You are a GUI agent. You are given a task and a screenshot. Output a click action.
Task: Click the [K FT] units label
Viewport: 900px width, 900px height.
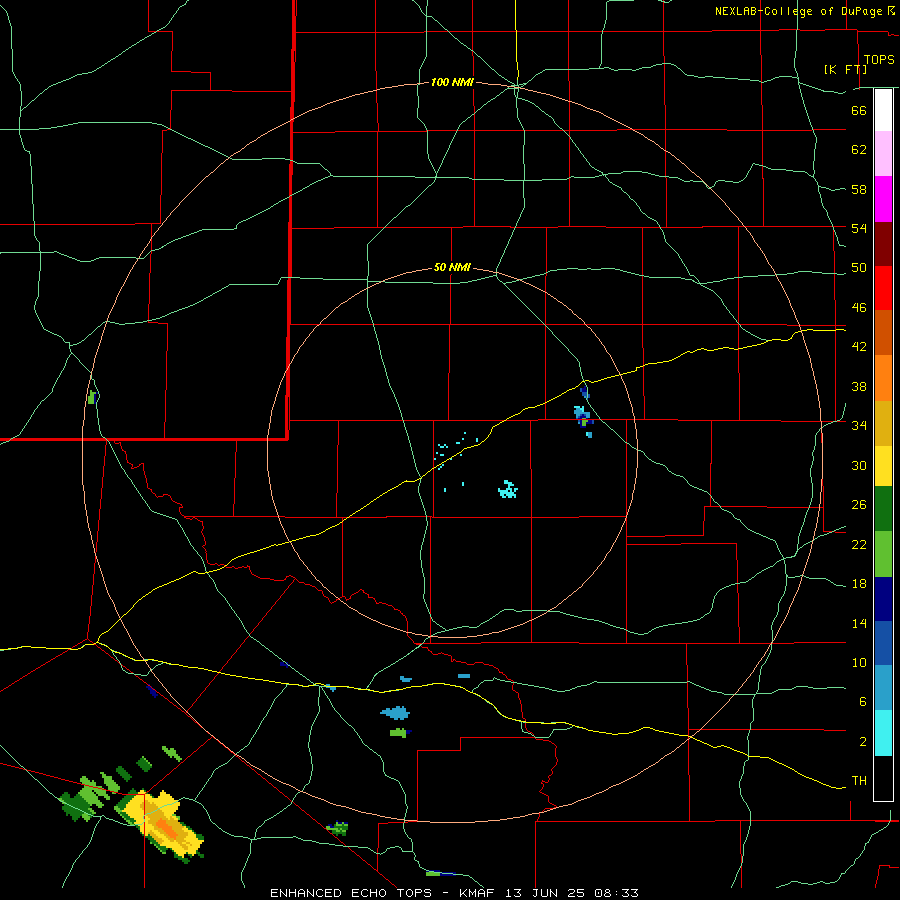[x=845, y=69]
